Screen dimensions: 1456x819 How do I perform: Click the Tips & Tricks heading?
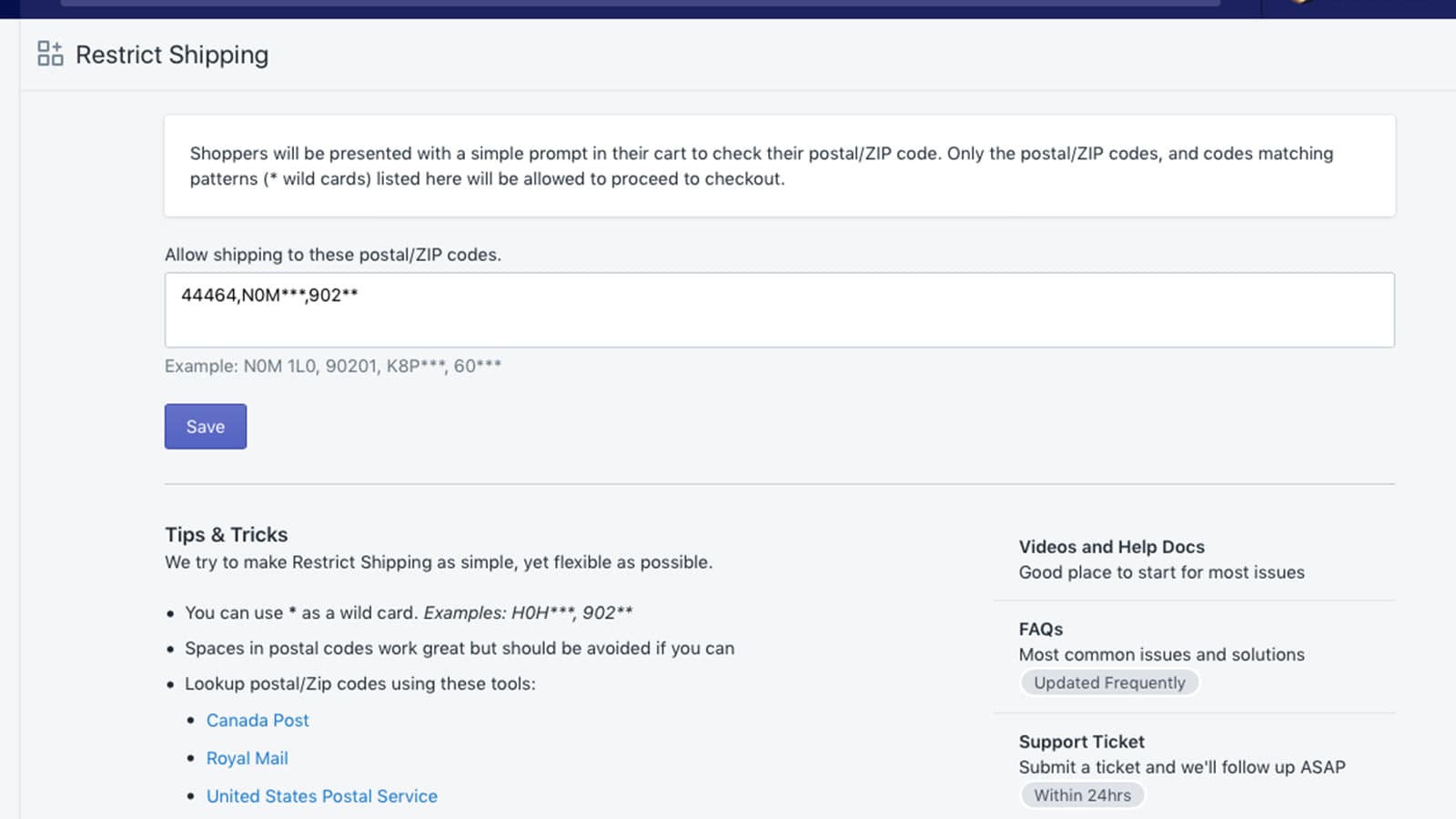pyautogui.click(x=226, y=534)
